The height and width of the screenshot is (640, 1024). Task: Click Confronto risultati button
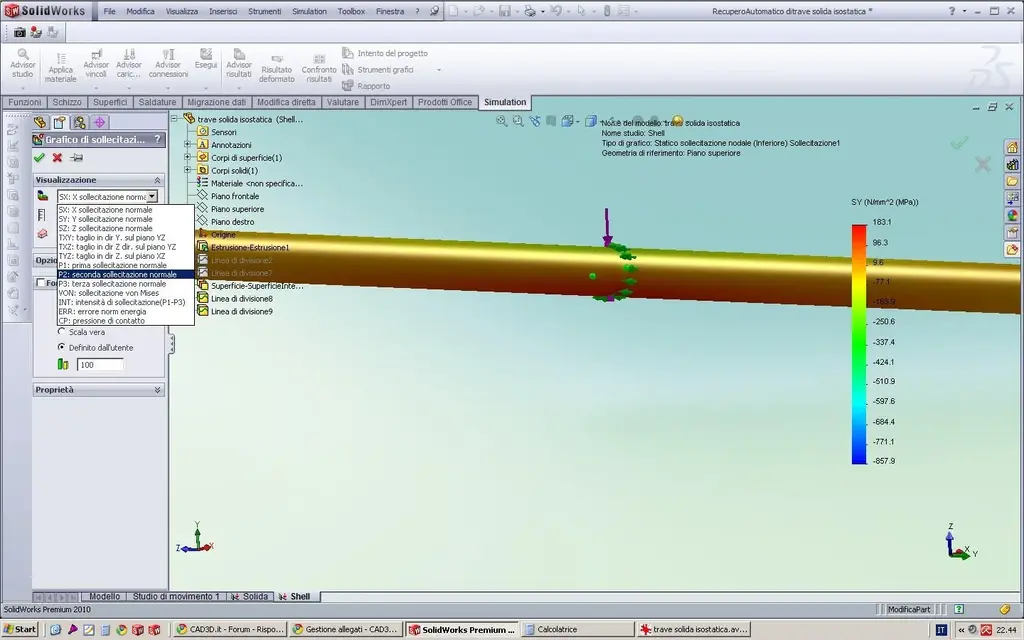[319, 68]
